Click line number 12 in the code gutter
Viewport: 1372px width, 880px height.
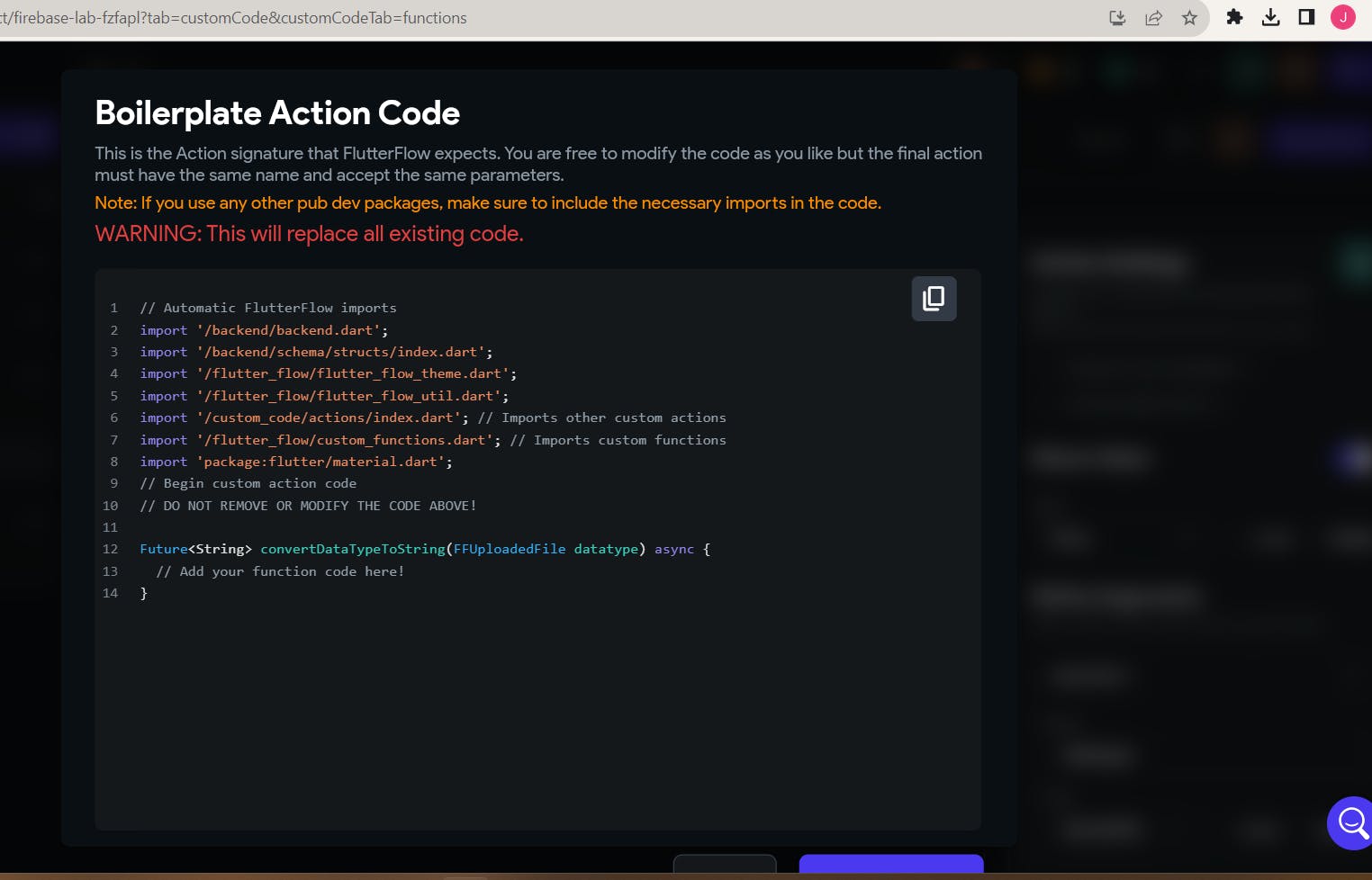click(x=110, y=549)
